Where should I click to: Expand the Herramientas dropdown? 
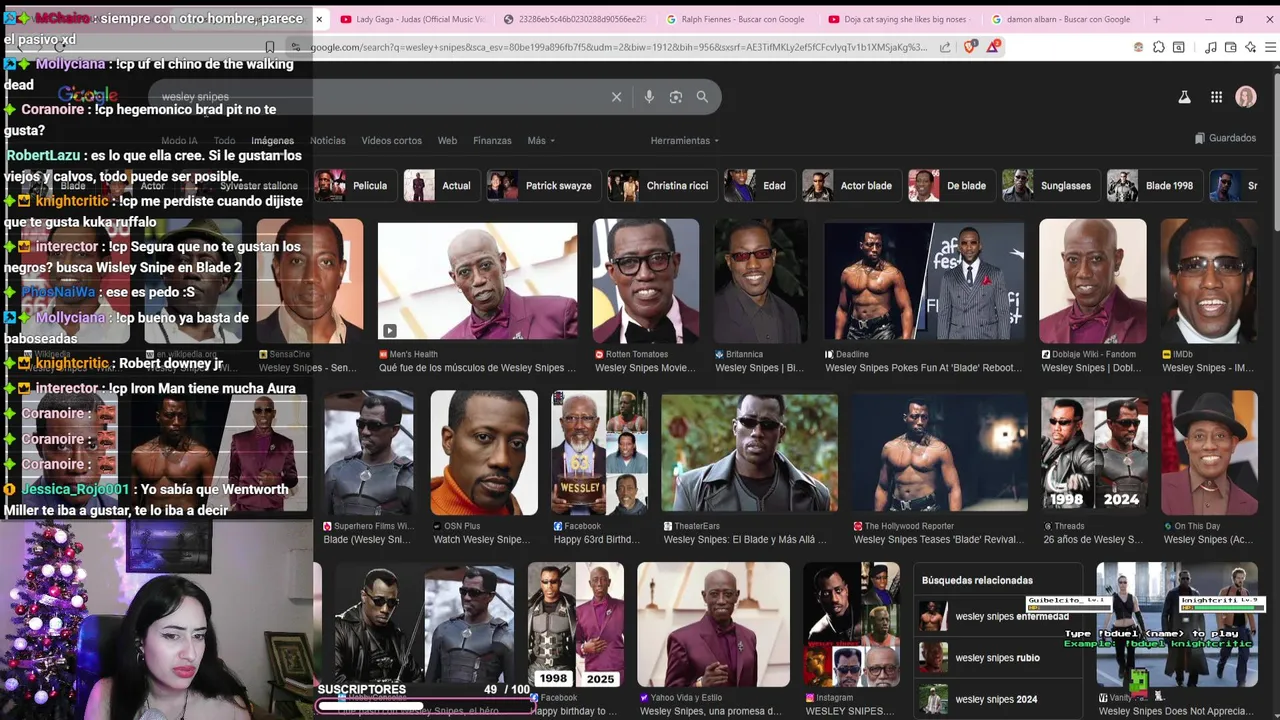click(x=685, y=141)
